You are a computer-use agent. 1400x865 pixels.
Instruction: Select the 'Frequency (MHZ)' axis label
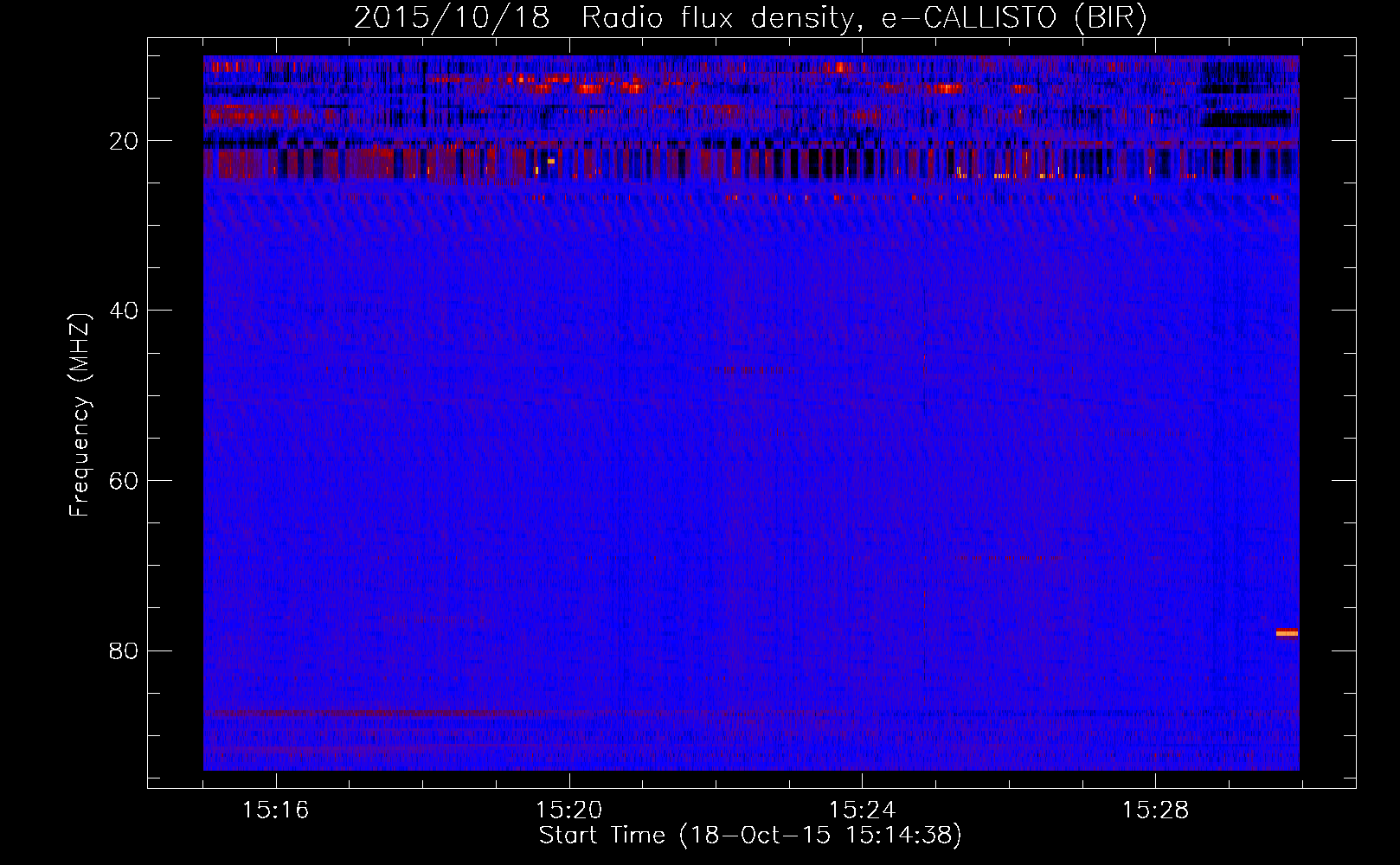pos(80,415)
